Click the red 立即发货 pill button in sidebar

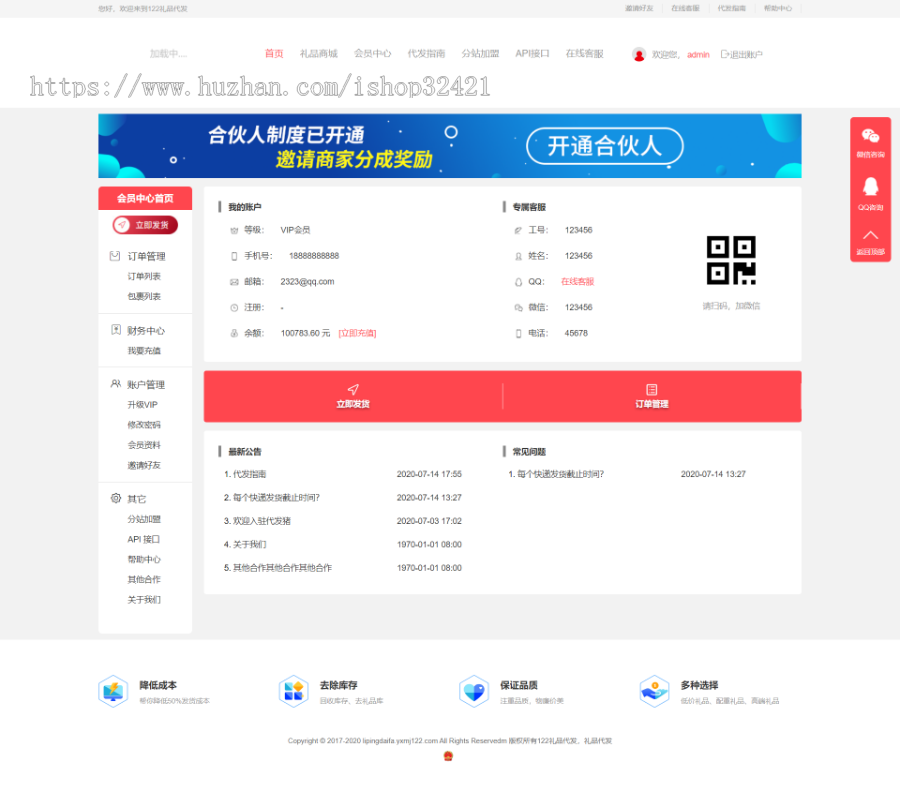point(145,225)
